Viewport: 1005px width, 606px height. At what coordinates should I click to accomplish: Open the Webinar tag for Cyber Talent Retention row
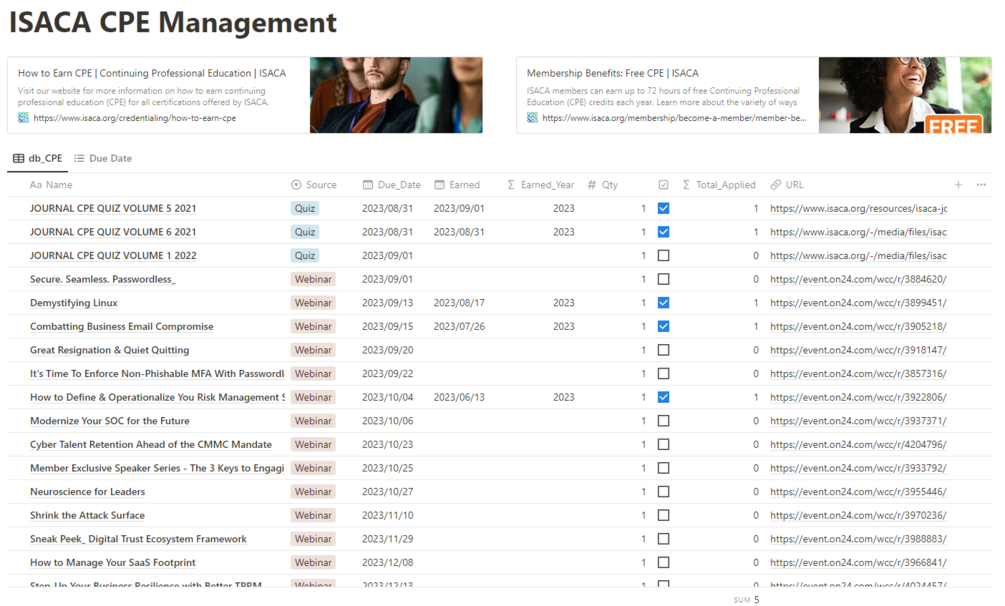tap(313, 444)
